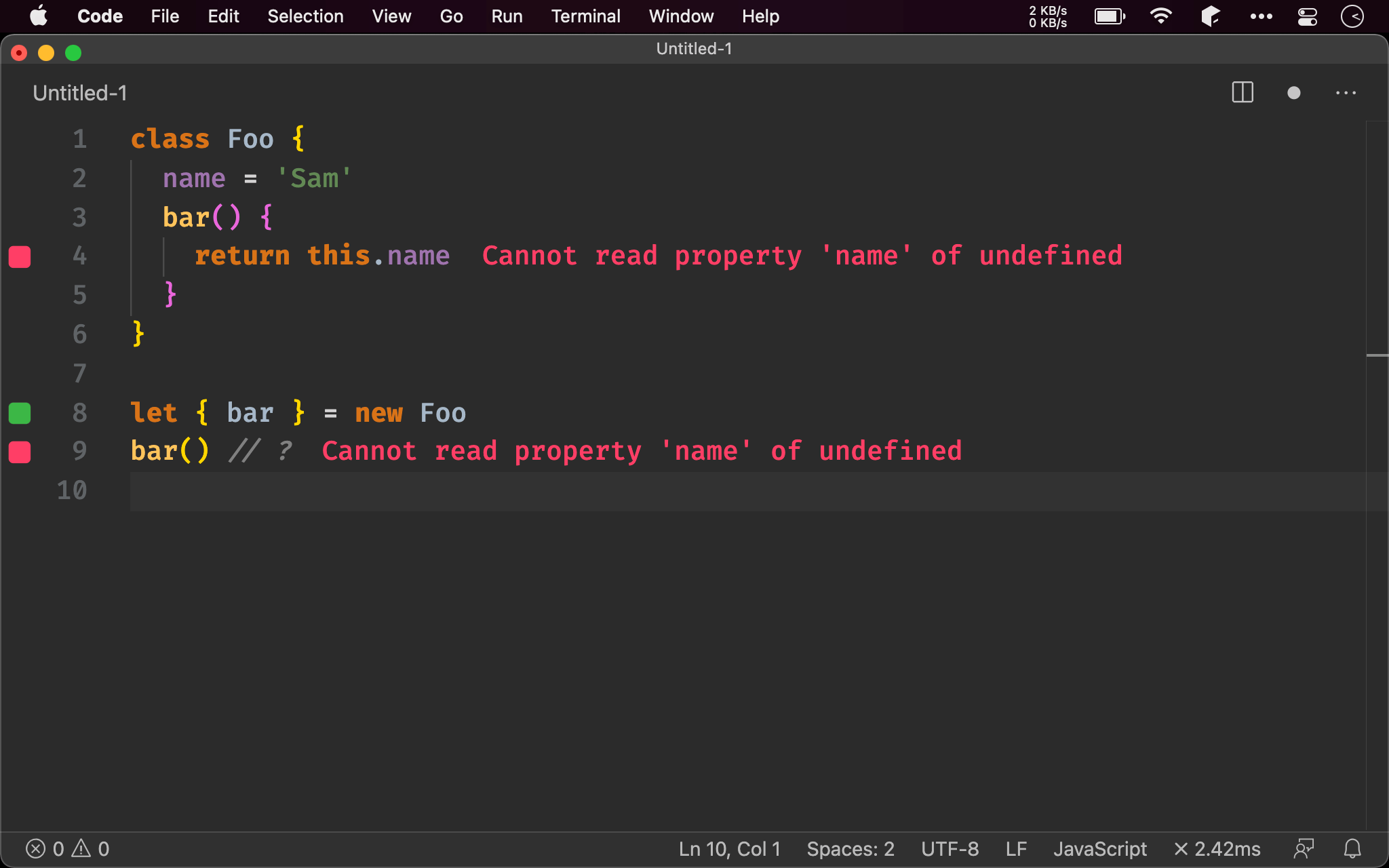Open the Selection menu
This screenshot has width=1389, height=868.
point(305,16)
